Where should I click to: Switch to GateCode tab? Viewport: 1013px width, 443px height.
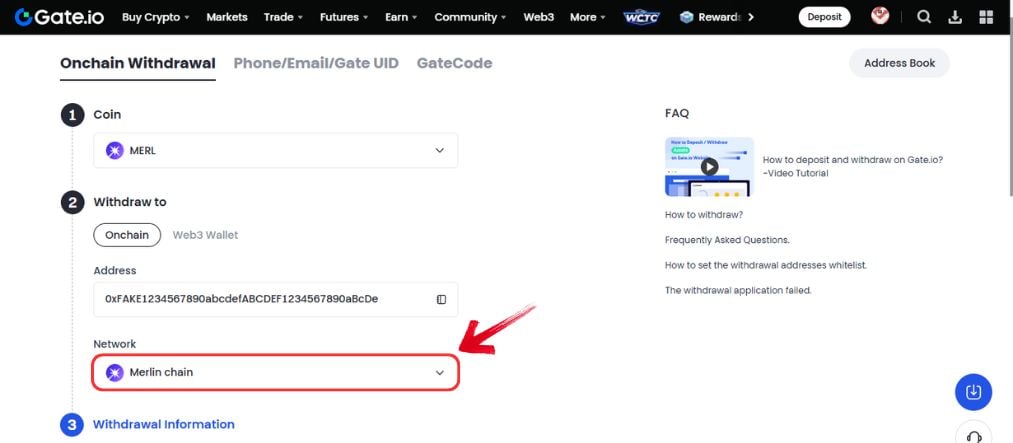[454, 63]
